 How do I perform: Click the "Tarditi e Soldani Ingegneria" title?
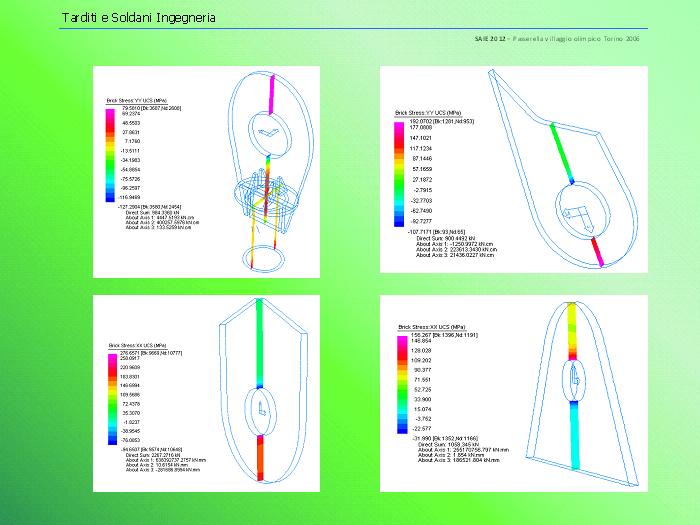[137, 19]
